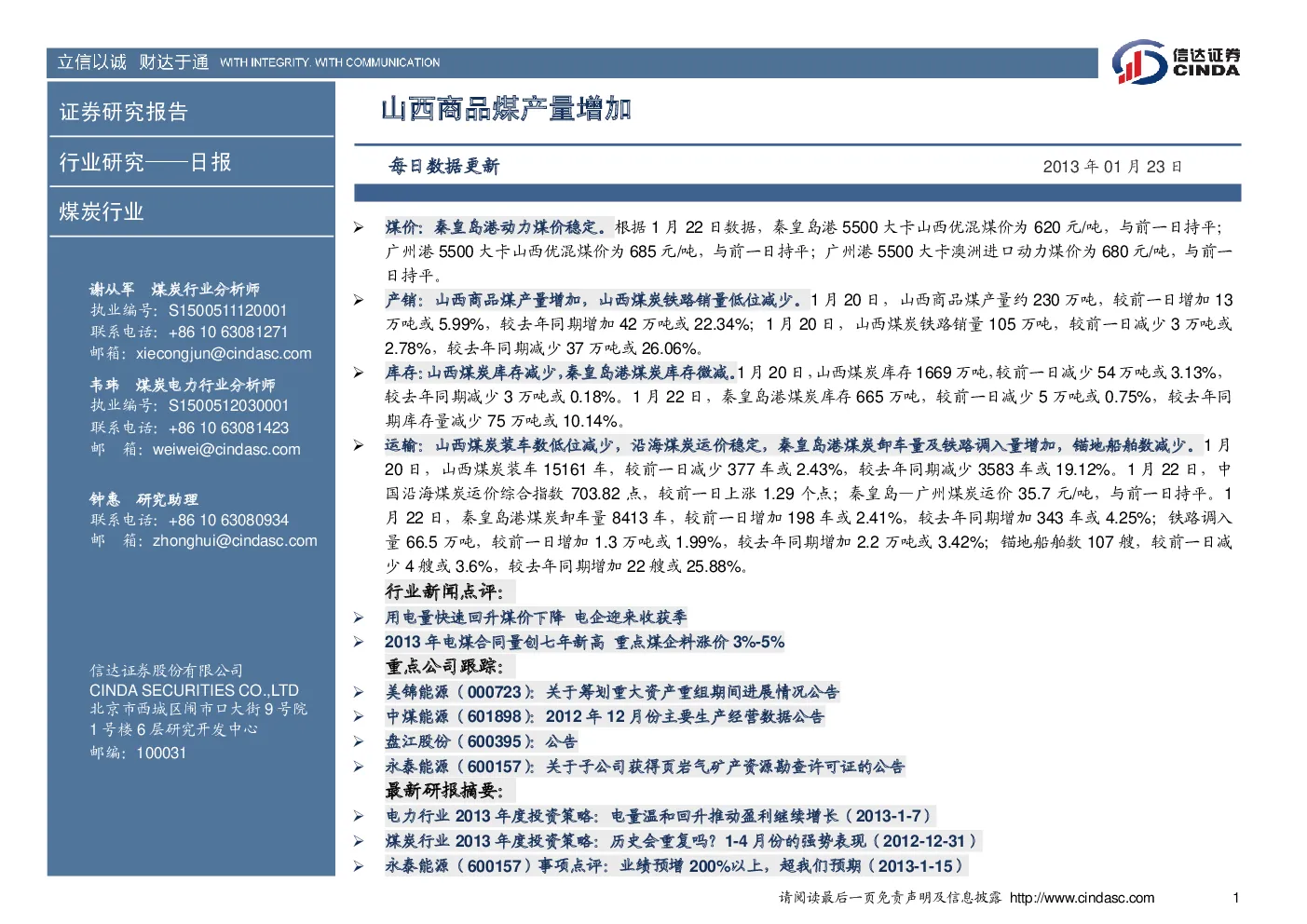Open 永泰能源（600157）页岩气矿产 announcement
The image size is (1307, 924).
[x=645, y=767]
